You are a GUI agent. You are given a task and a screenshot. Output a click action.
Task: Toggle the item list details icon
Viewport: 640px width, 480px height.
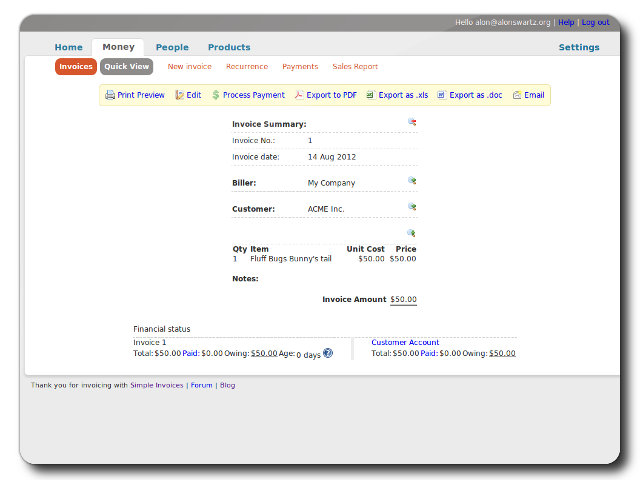pos(411,233)
